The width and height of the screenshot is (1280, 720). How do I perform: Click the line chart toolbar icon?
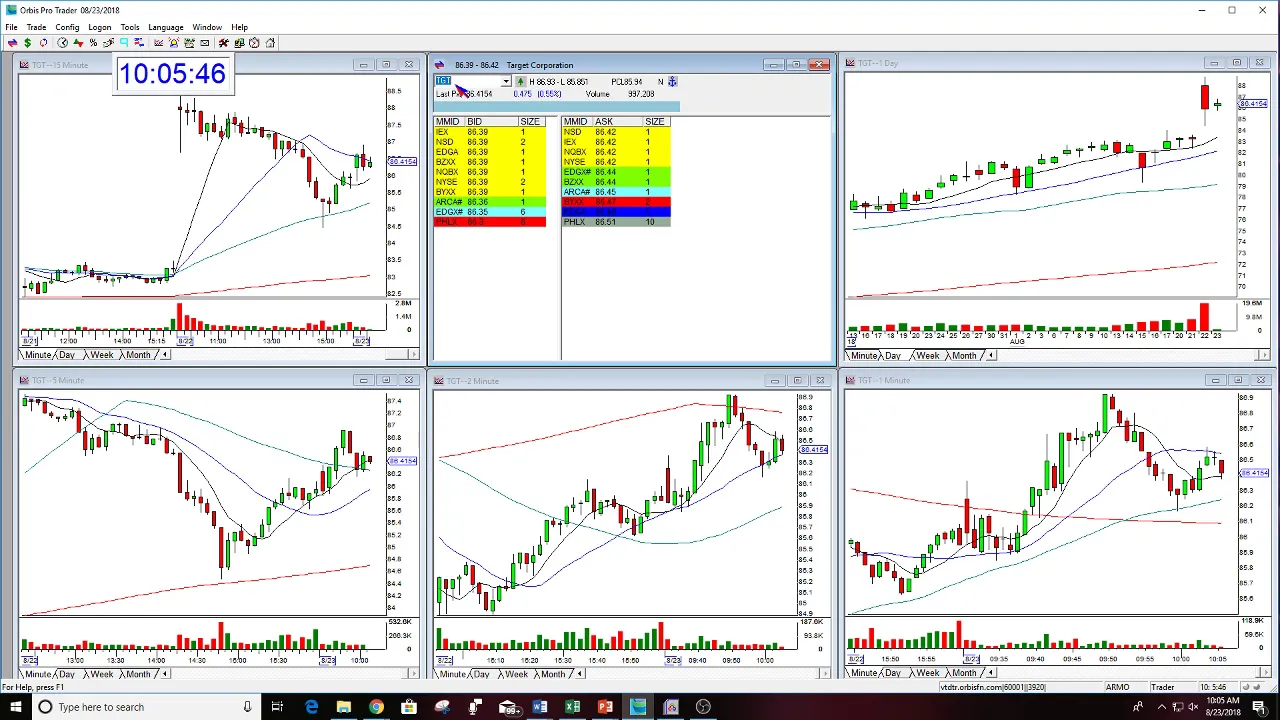click(x=158, y=43)
